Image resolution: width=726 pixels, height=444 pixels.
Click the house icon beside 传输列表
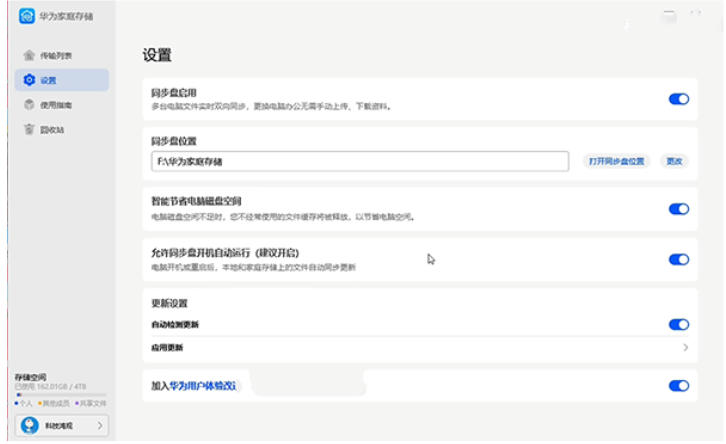click(x=29, y=55)
